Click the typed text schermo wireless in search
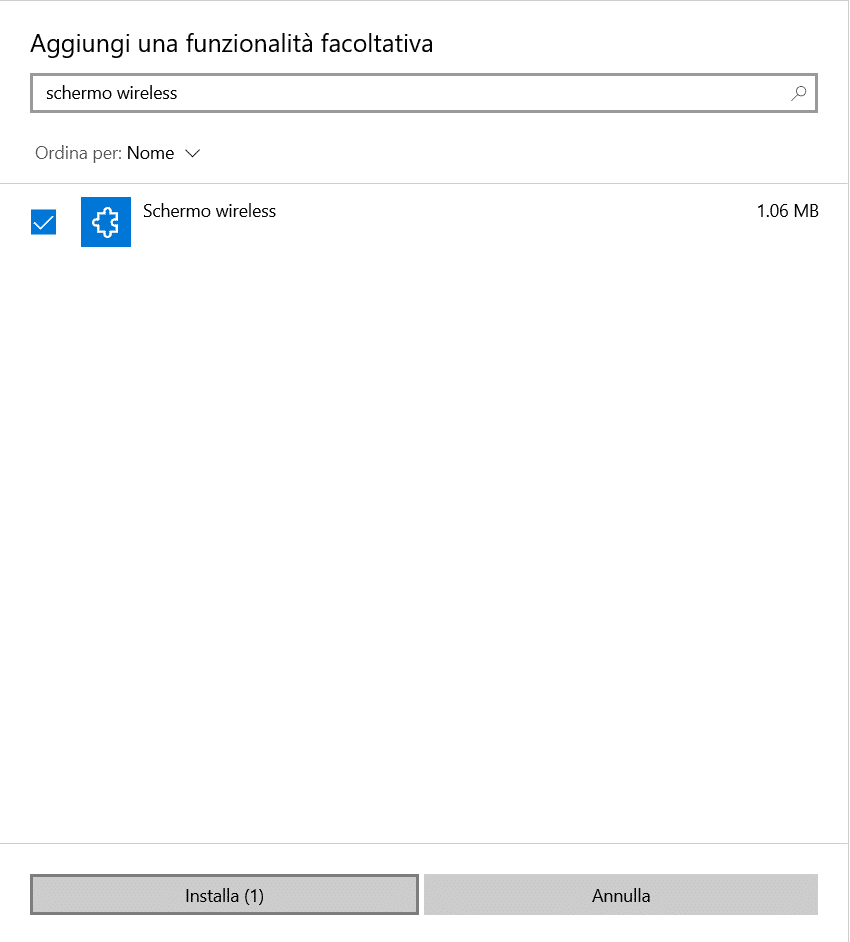Image resolution: width=850 pixels, height=942 pixels. (x=111, y=93)
